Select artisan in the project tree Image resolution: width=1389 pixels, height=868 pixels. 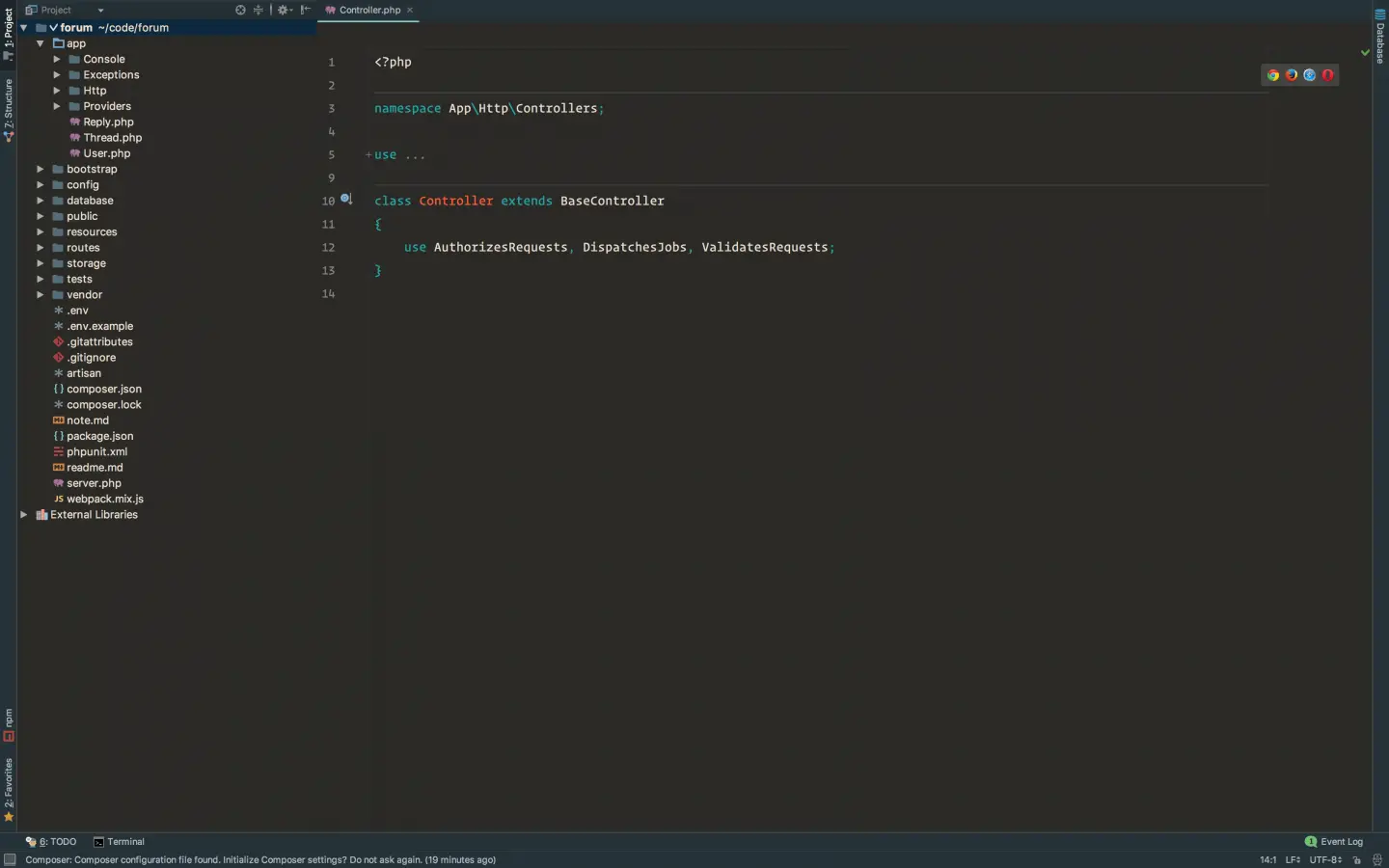point(84,373)
